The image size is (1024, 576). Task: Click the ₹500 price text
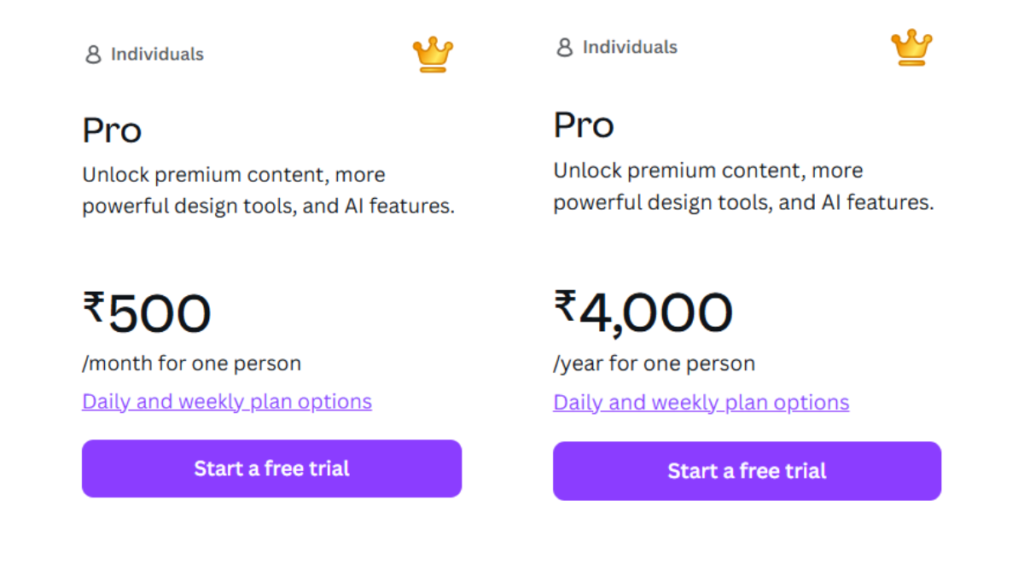[147, 313]
